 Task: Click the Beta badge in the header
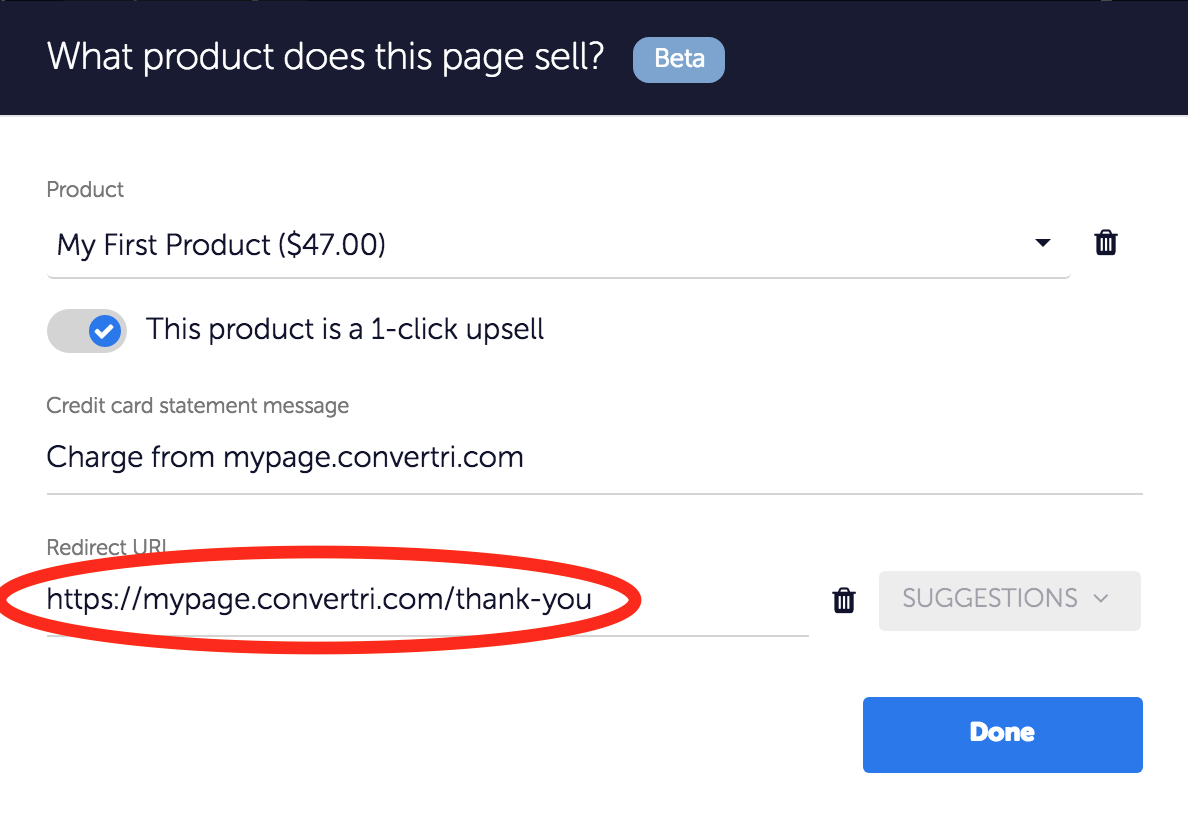click(x=678, y=59)
